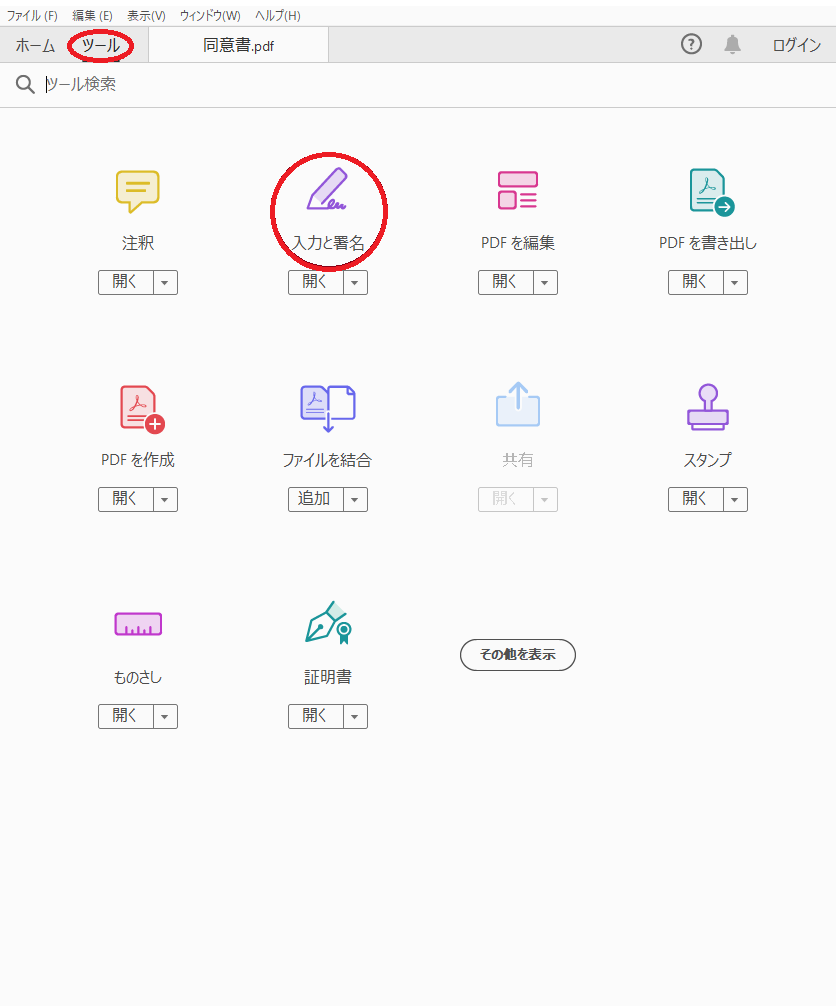836x1006 pixels.
Task: Open the dropdown arrow under スタンプ
Action: pos(736,499)
